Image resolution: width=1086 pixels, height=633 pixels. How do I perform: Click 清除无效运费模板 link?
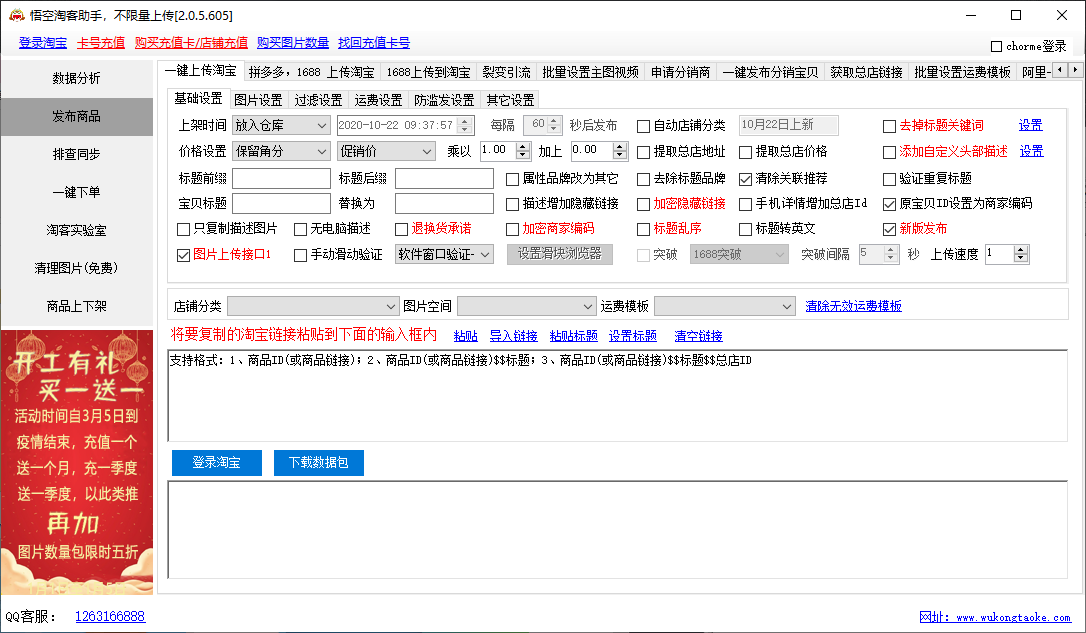pos(853,306)
